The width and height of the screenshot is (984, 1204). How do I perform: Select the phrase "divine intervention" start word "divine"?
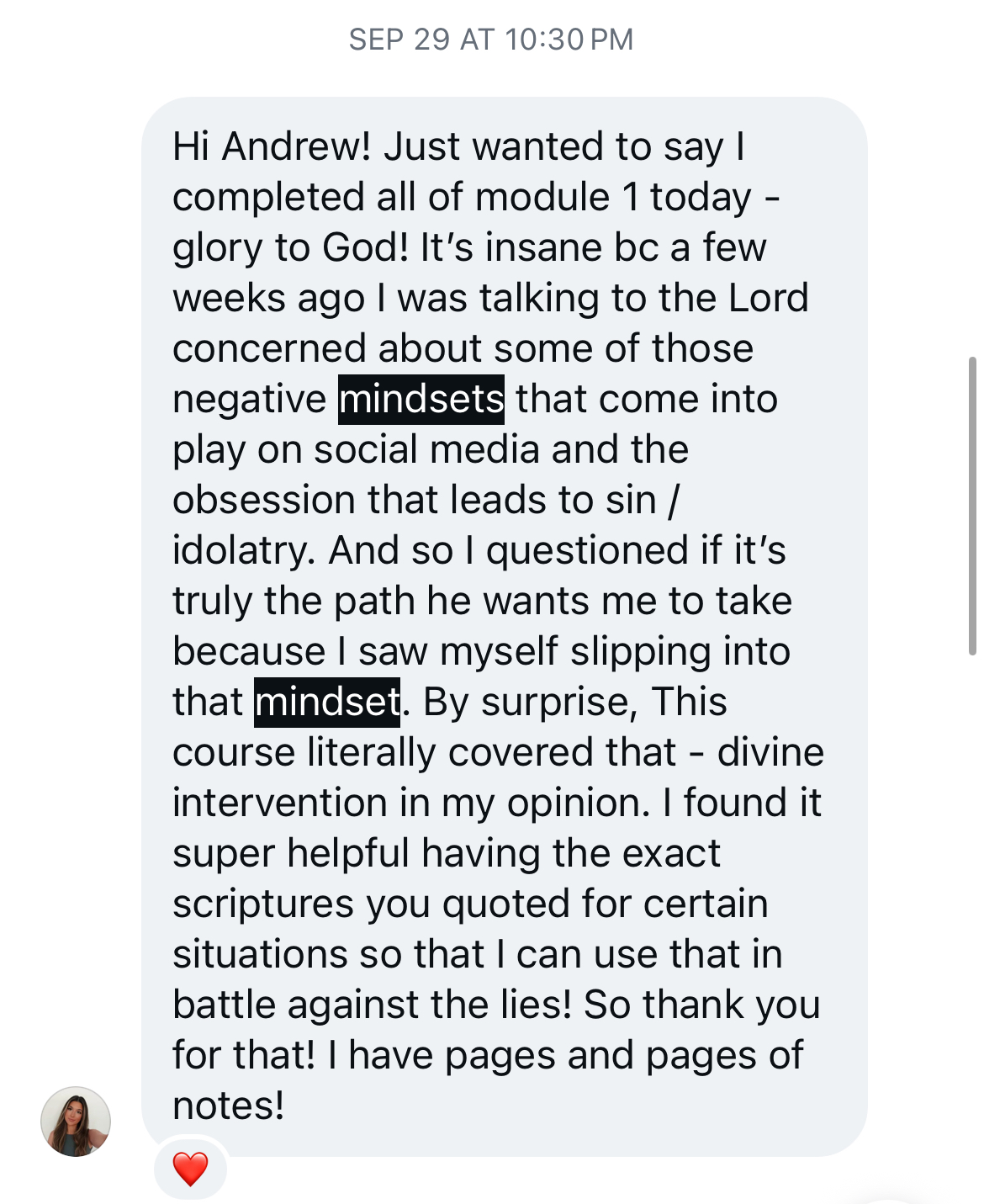pos(770,752)
